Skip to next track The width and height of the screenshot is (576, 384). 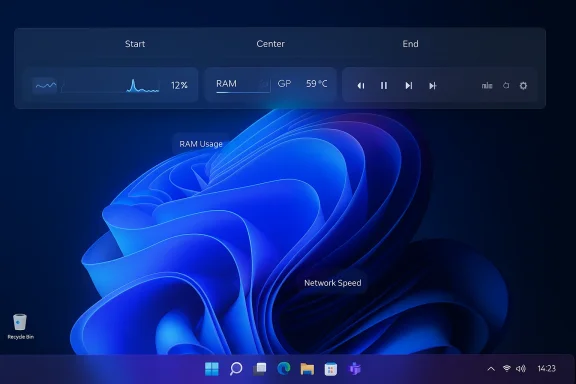click(408, 86)
